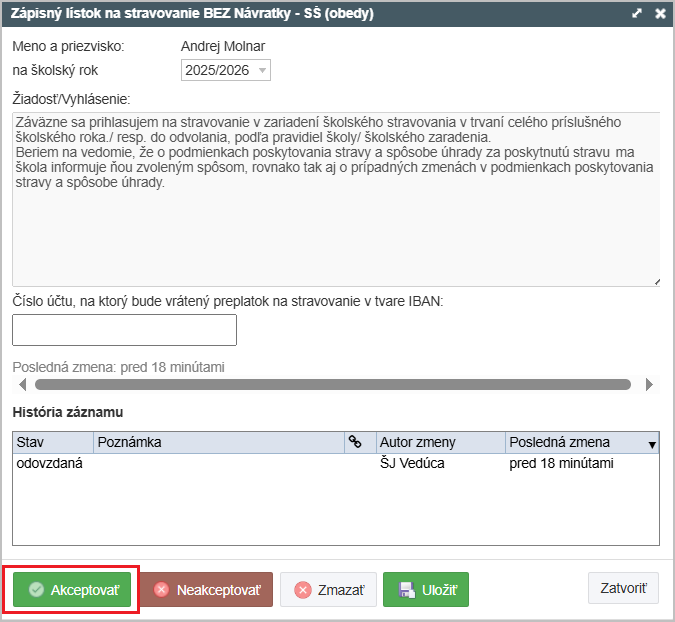Click the IBAN account number input field

click(x=124, y=330)
